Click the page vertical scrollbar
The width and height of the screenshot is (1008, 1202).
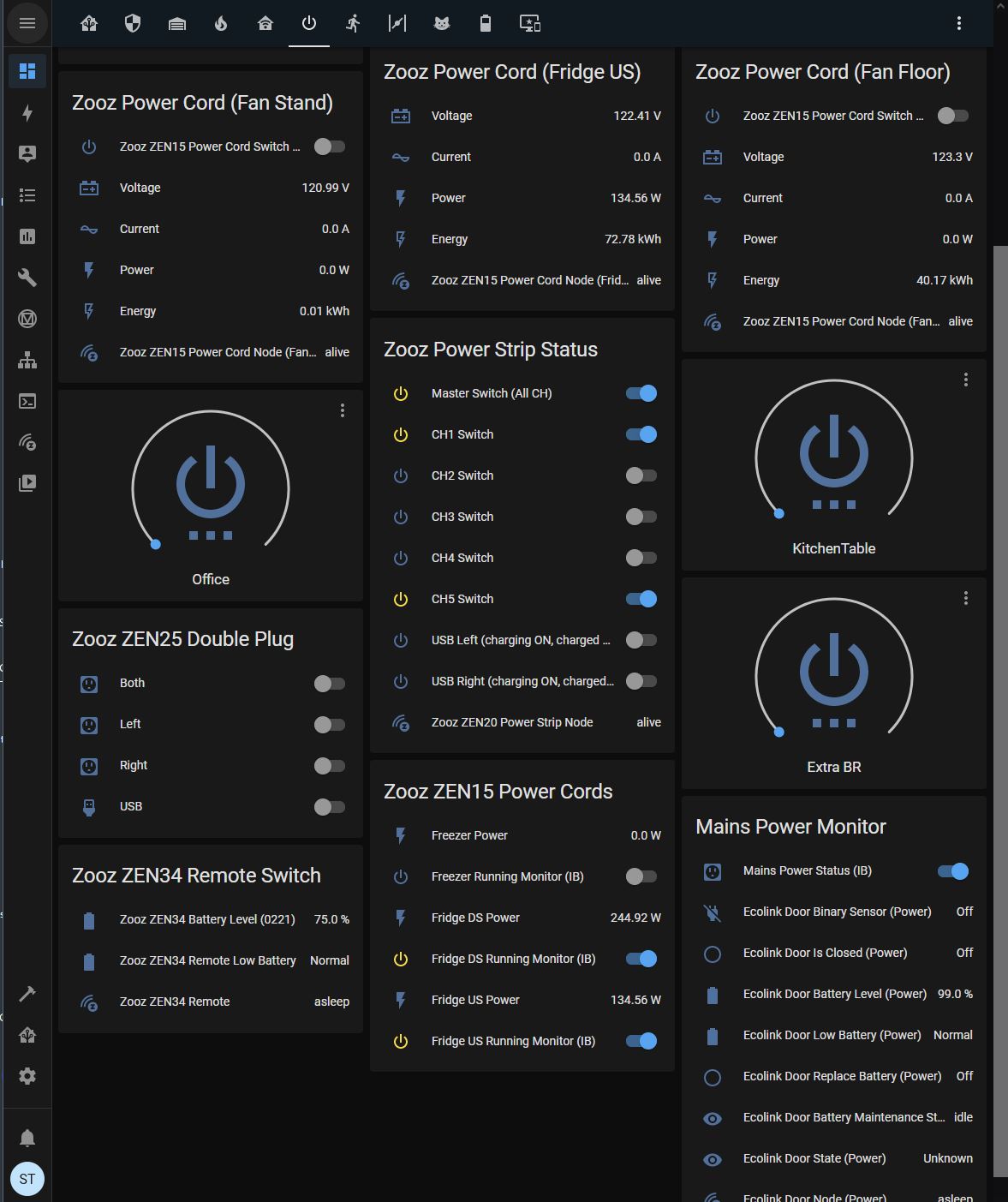click(x=1000, y=711)
